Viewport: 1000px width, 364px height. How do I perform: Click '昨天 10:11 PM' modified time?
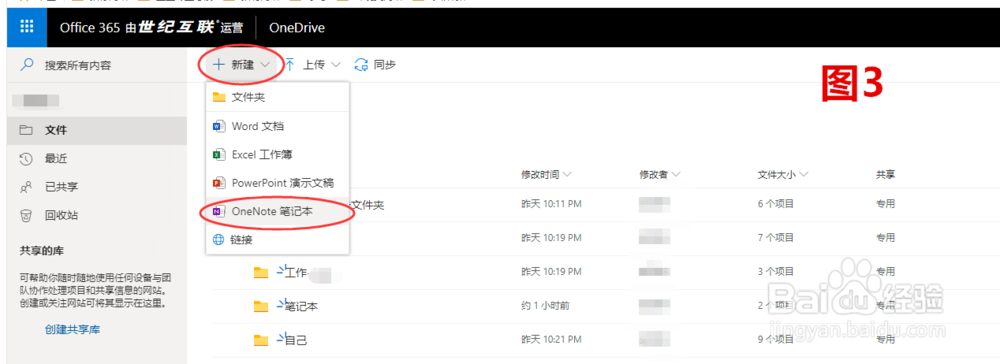pyautogui.click(x=552, y=204)
